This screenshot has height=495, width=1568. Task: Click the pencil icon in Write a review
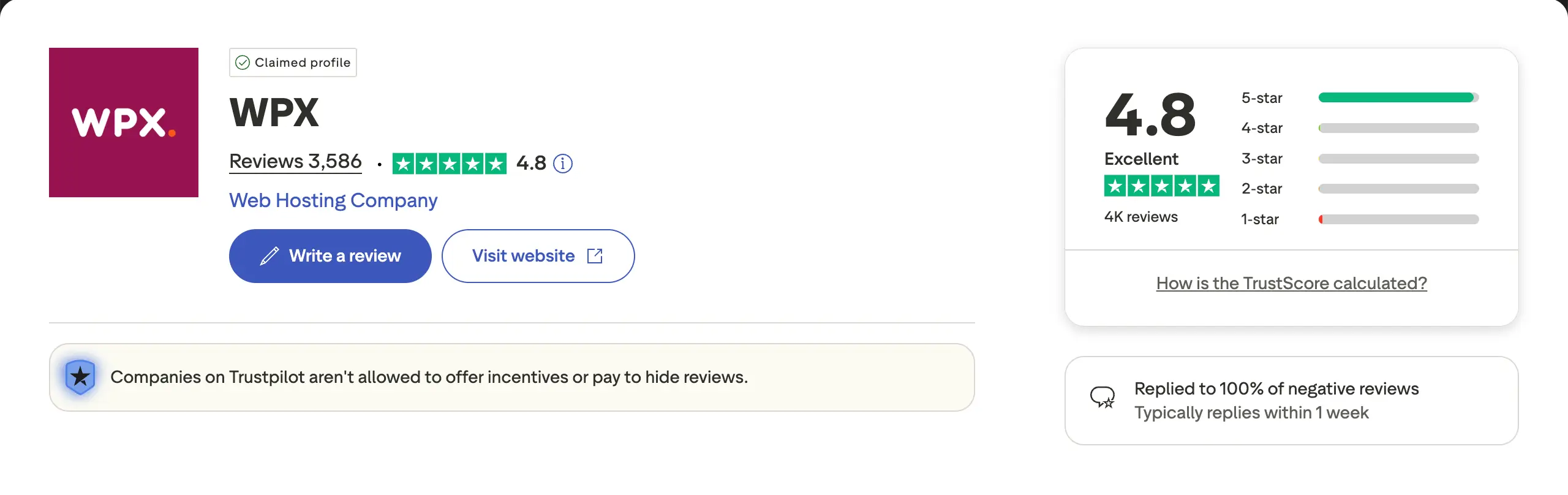coord(269,256)
